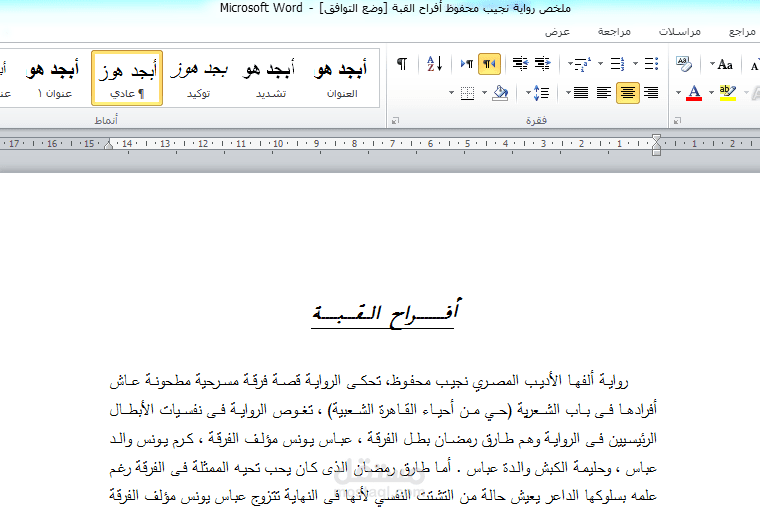Align text to the left

(604, 93)
